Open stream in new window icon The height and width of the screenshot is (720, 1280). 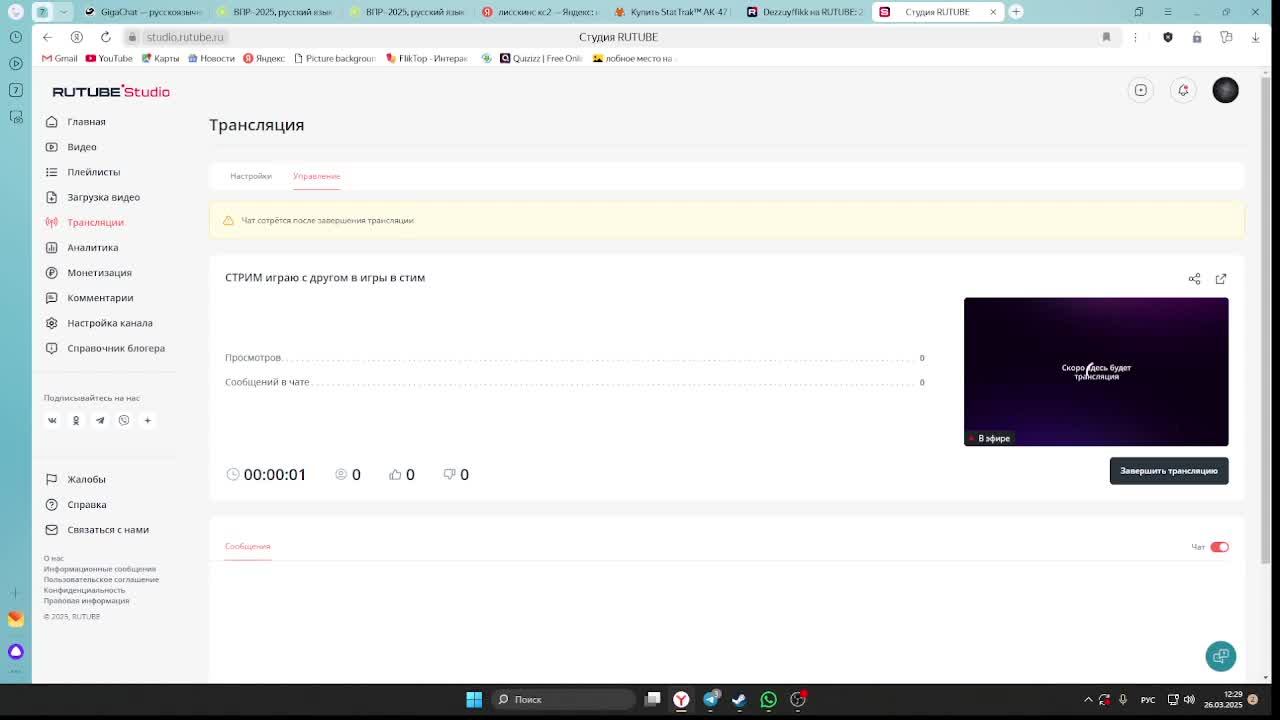[1221, 279]
